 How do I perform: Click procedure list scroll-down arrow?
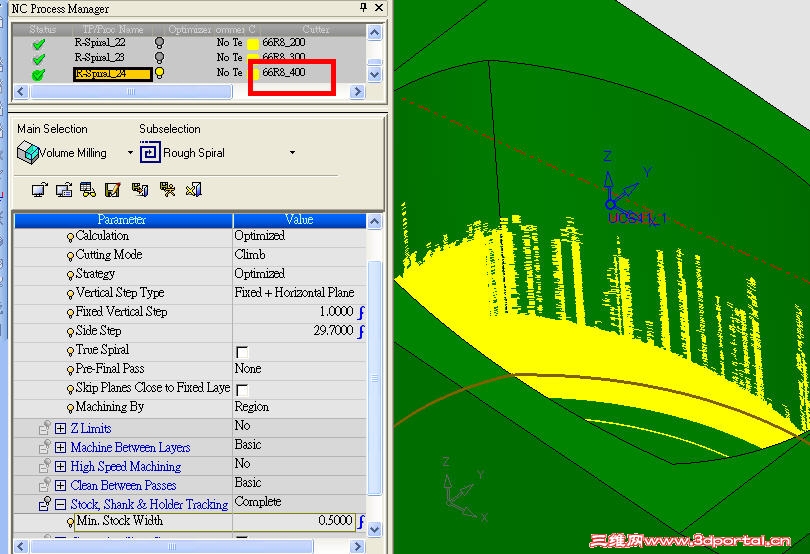375,74
